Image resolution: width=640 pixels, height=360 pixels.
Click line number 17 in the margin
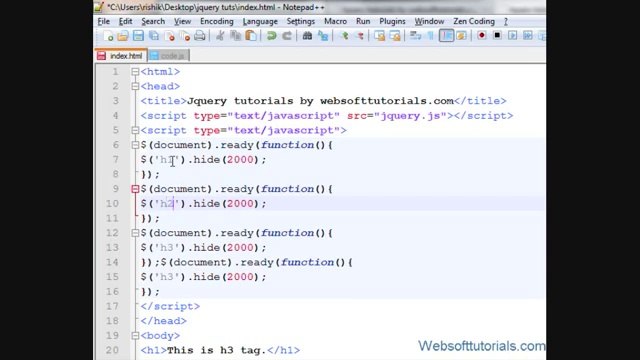(x=112, y=307)
